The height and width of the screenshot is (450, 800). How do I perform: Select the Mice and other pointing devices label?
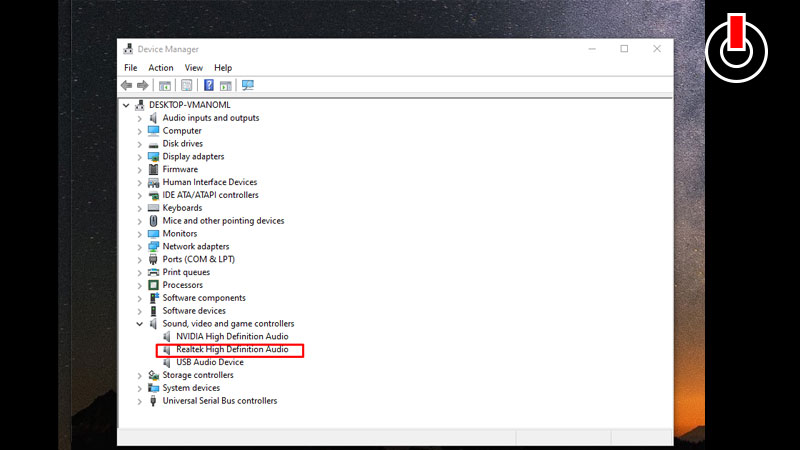click(x=223, y=220)
